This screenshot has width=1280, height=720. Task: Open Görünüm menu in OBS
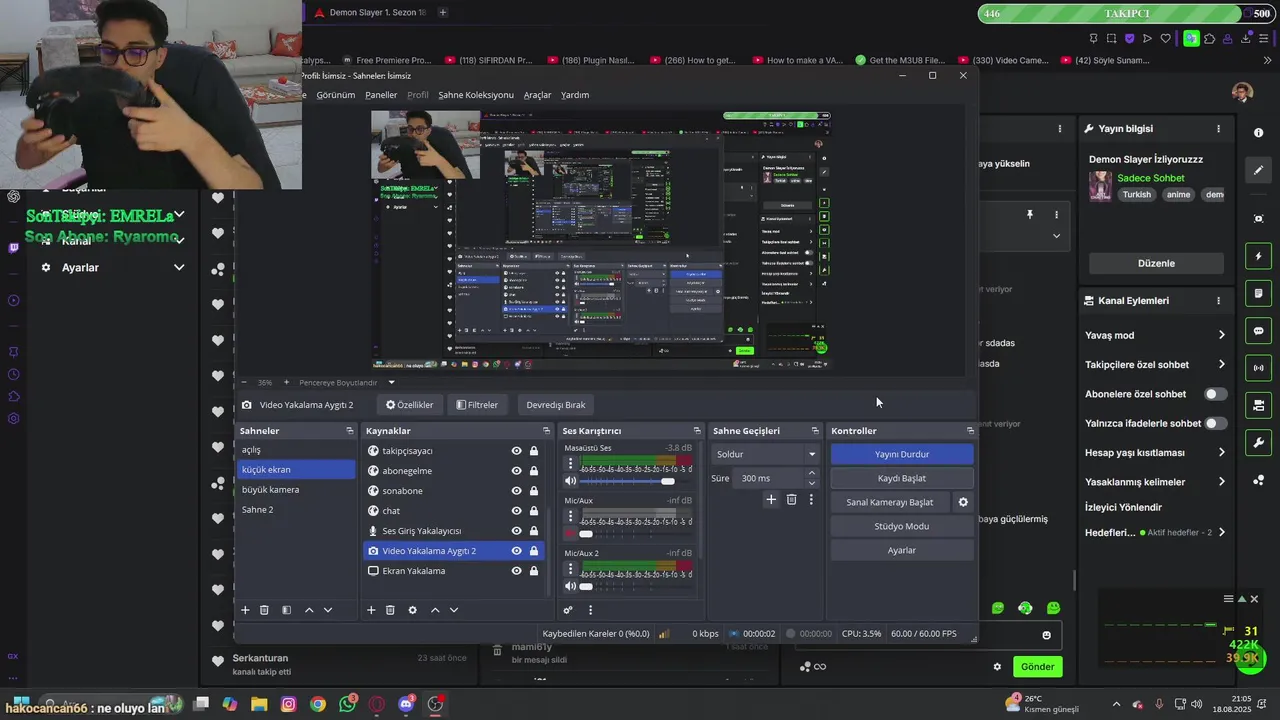tap(336, 95)
